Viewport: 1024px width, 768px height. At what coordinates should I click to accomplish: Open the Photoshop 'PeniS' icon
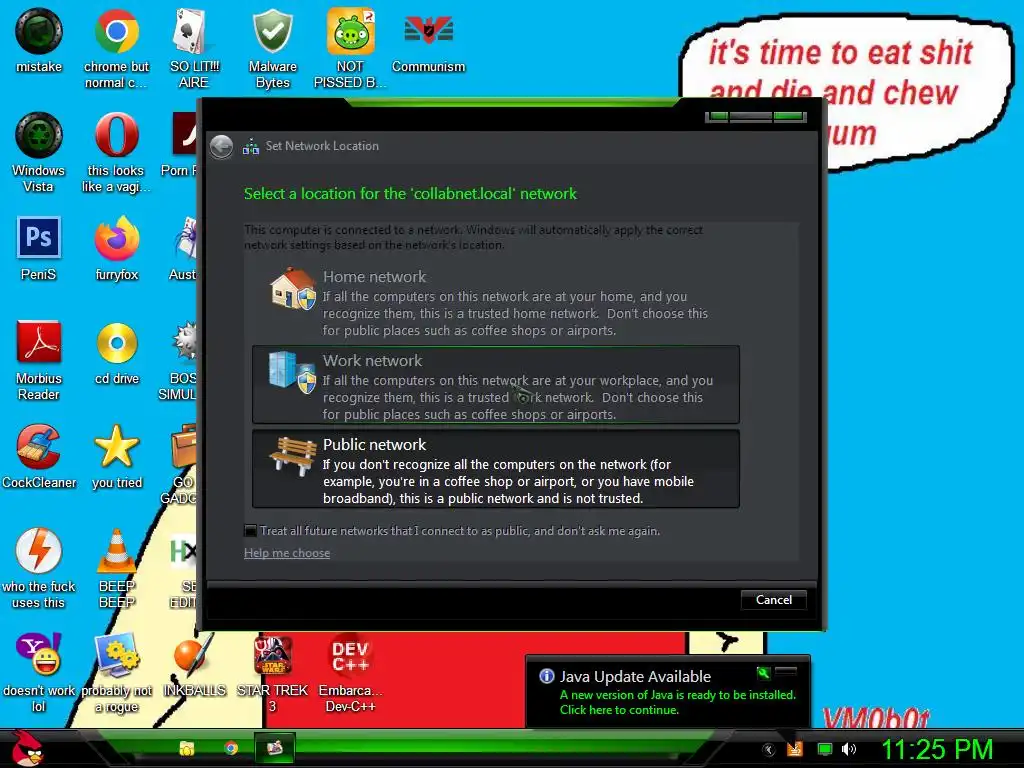tap(39, 249)
